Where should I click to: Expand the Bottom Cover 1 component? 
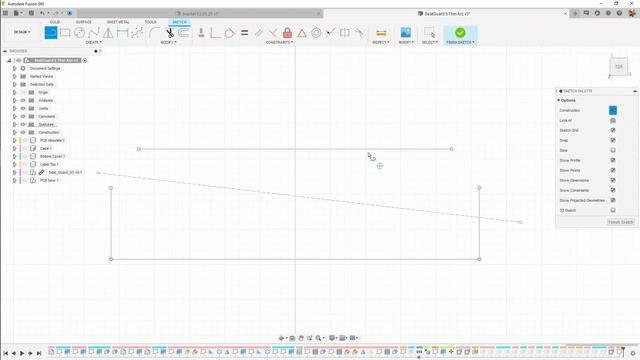pos(15,156)
